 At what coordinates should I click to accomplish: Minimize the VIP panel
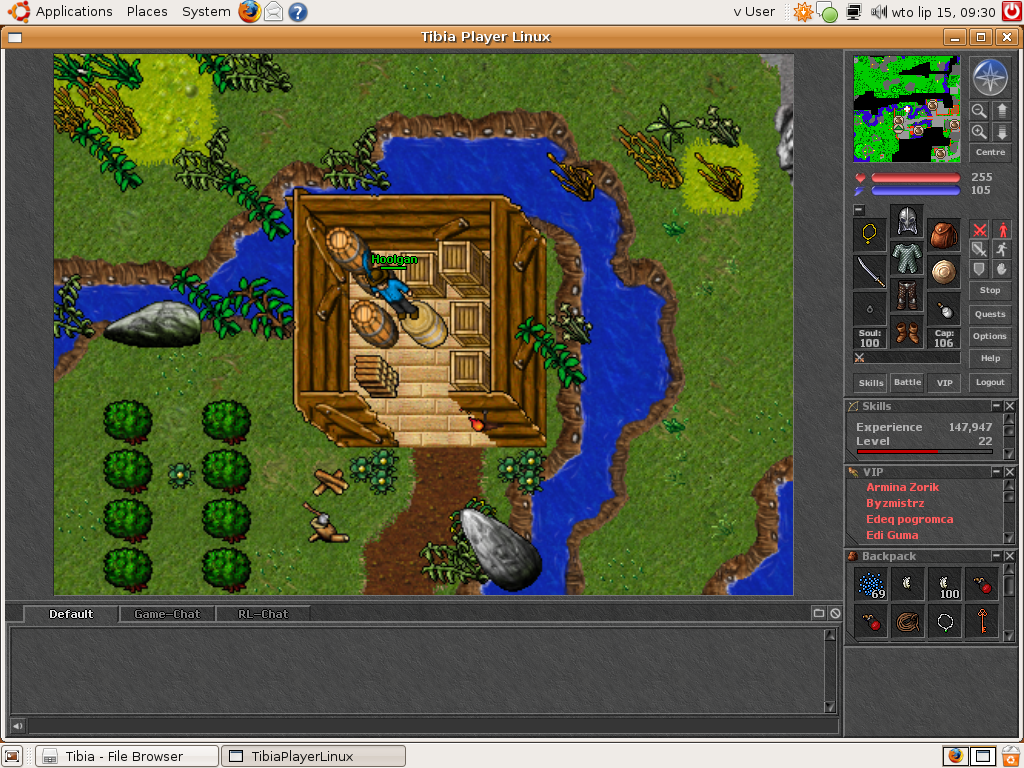point(997,472)
